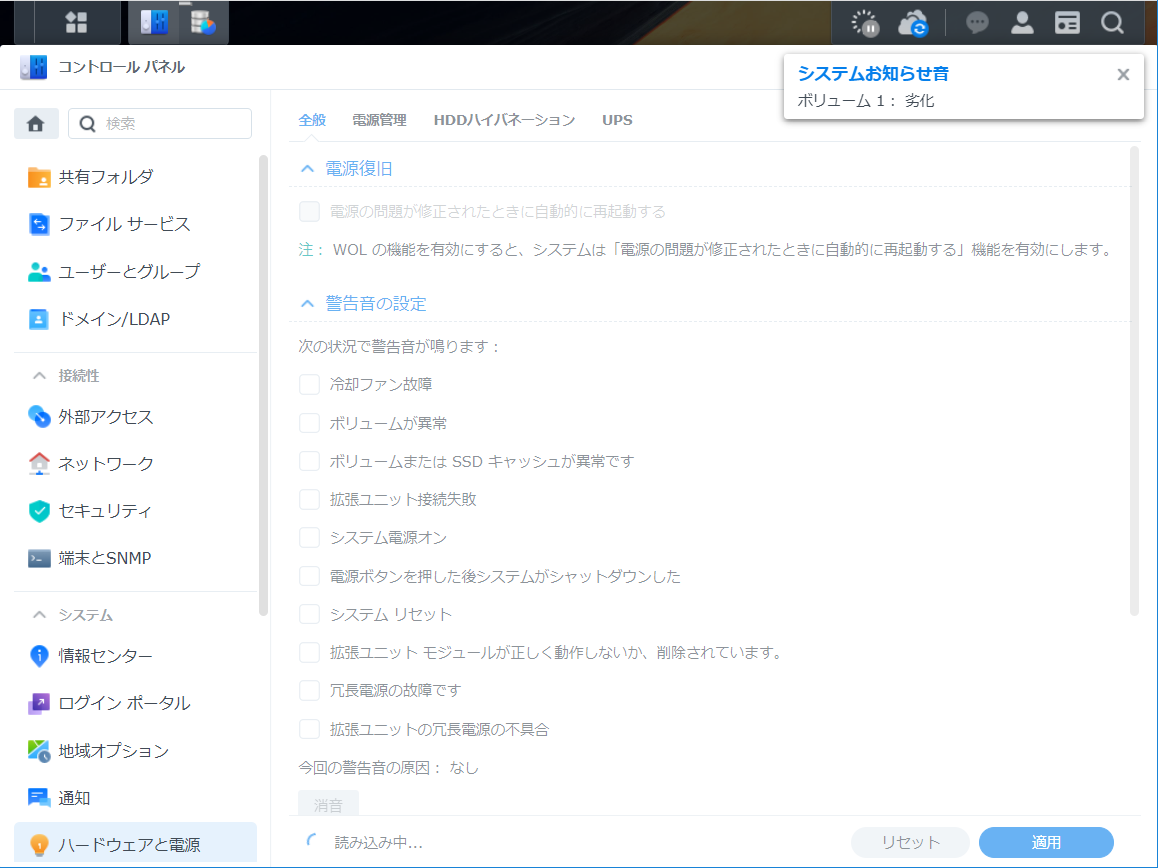Open the DSM main menu grid icon

[76, 22]
